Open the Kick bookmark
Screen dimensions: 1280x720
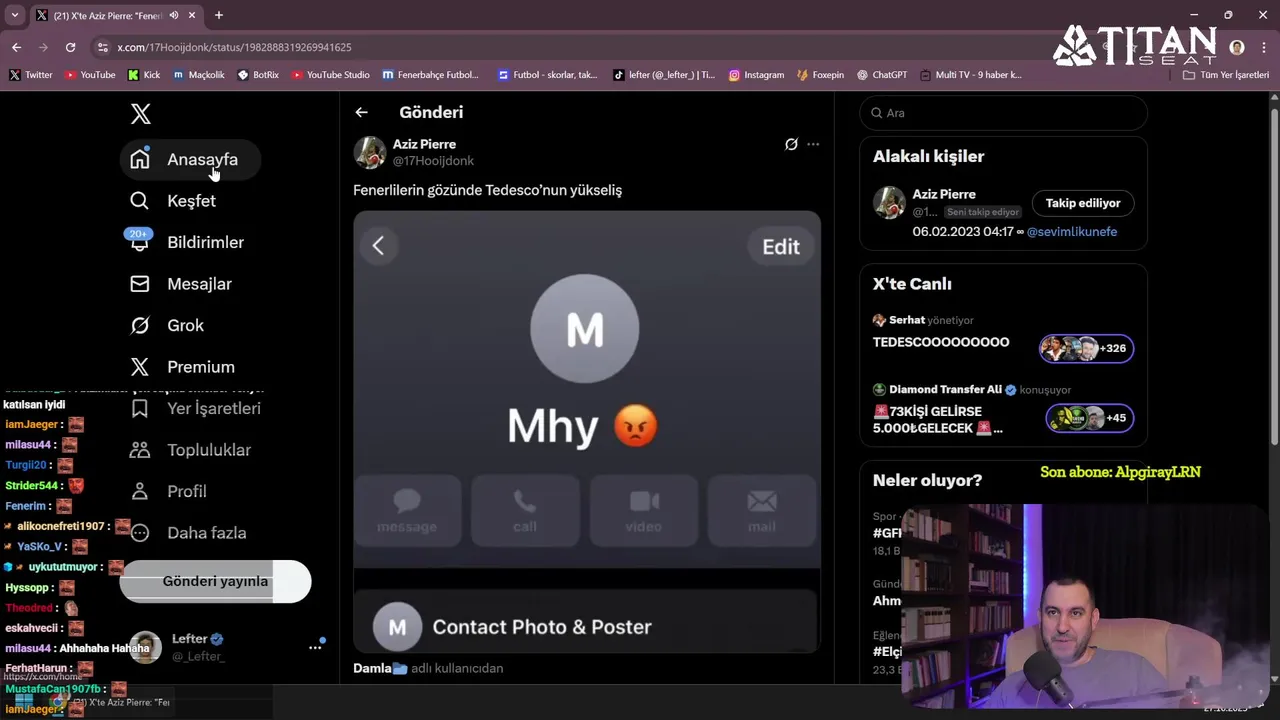click(144, 75)
